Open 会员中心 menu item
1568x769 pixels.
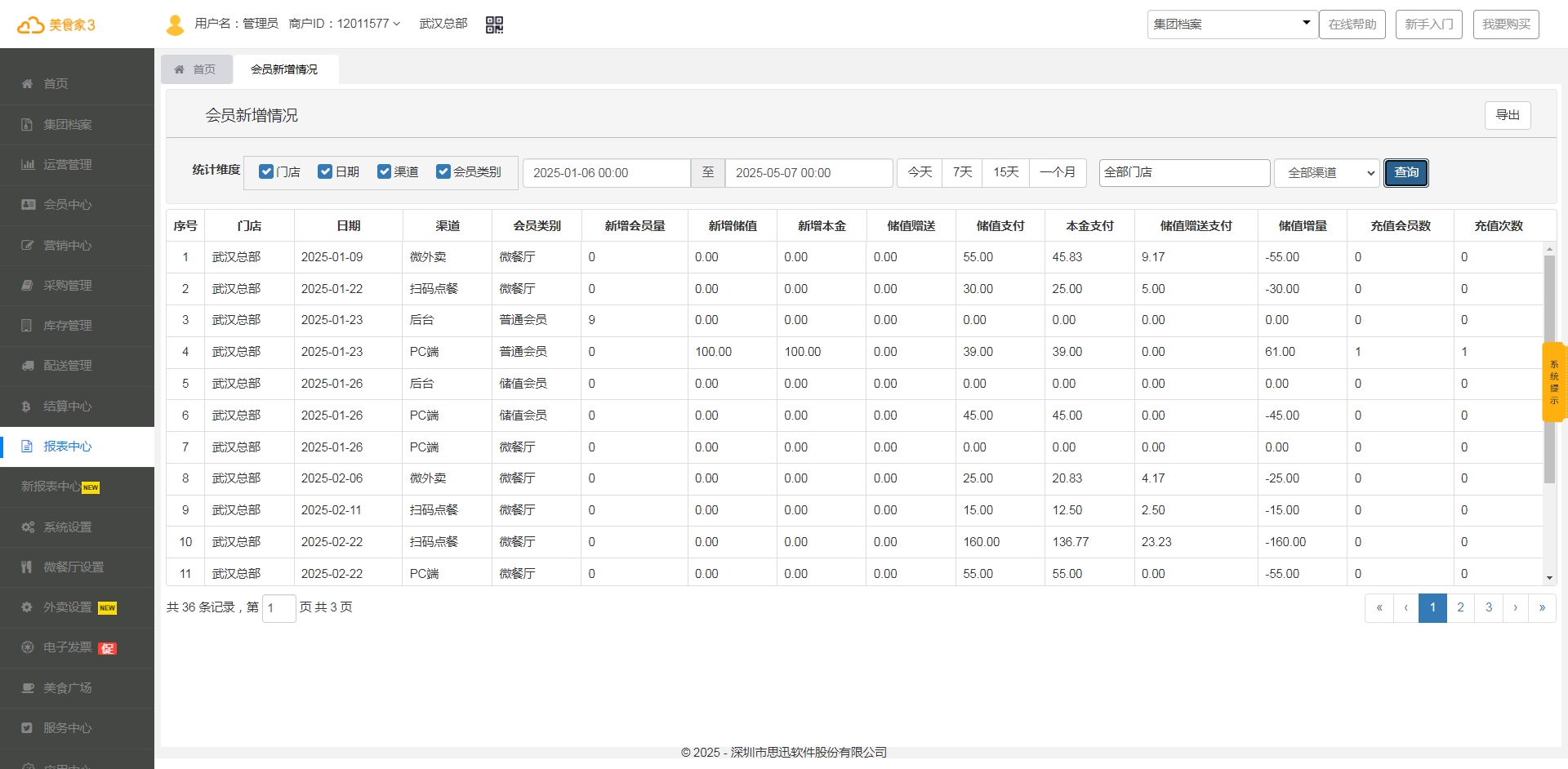pyautogui.click(x=77, y=205)
